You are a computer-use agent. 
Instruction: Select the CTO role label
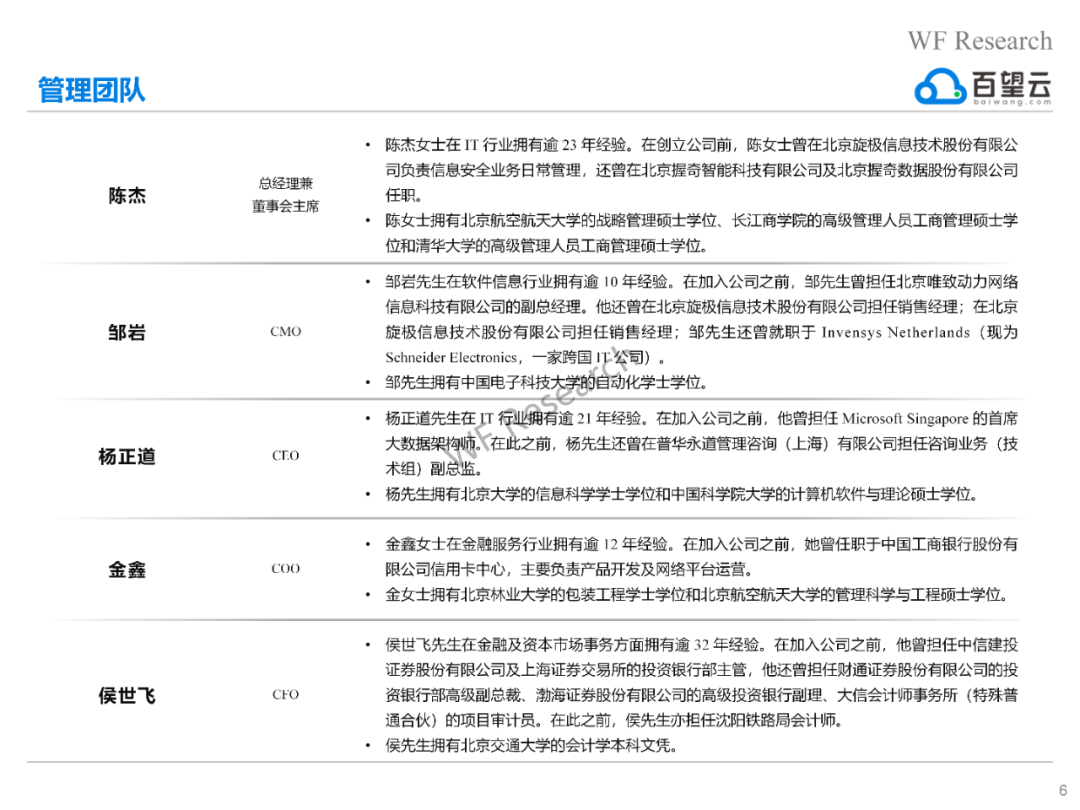point(285,455)
